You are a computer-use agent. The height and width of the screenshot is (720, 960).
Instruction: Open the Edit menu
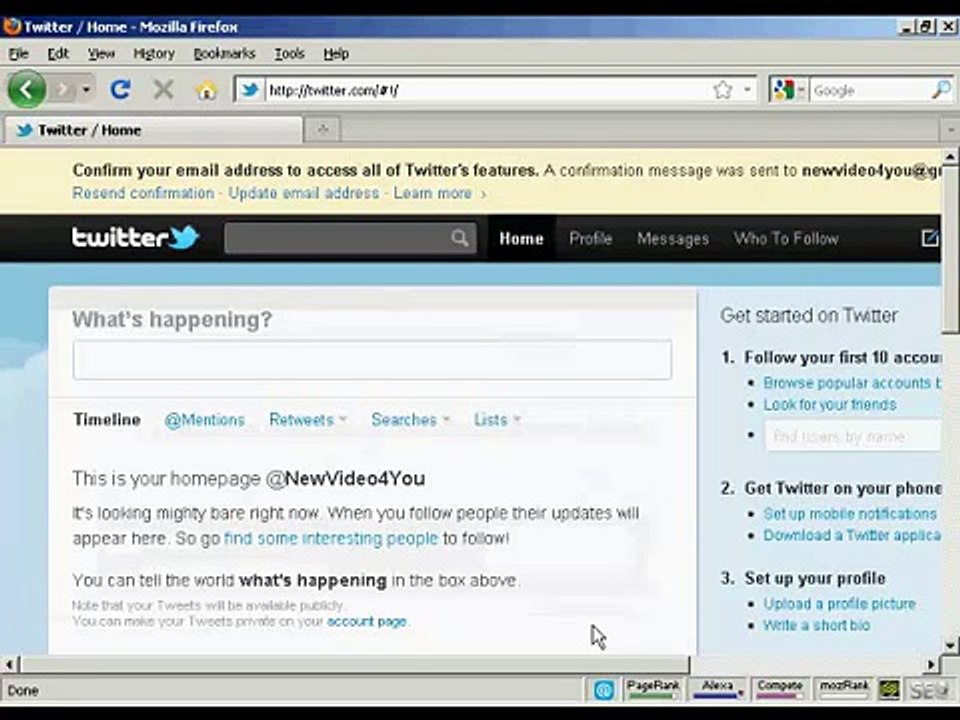pos(58,54)
